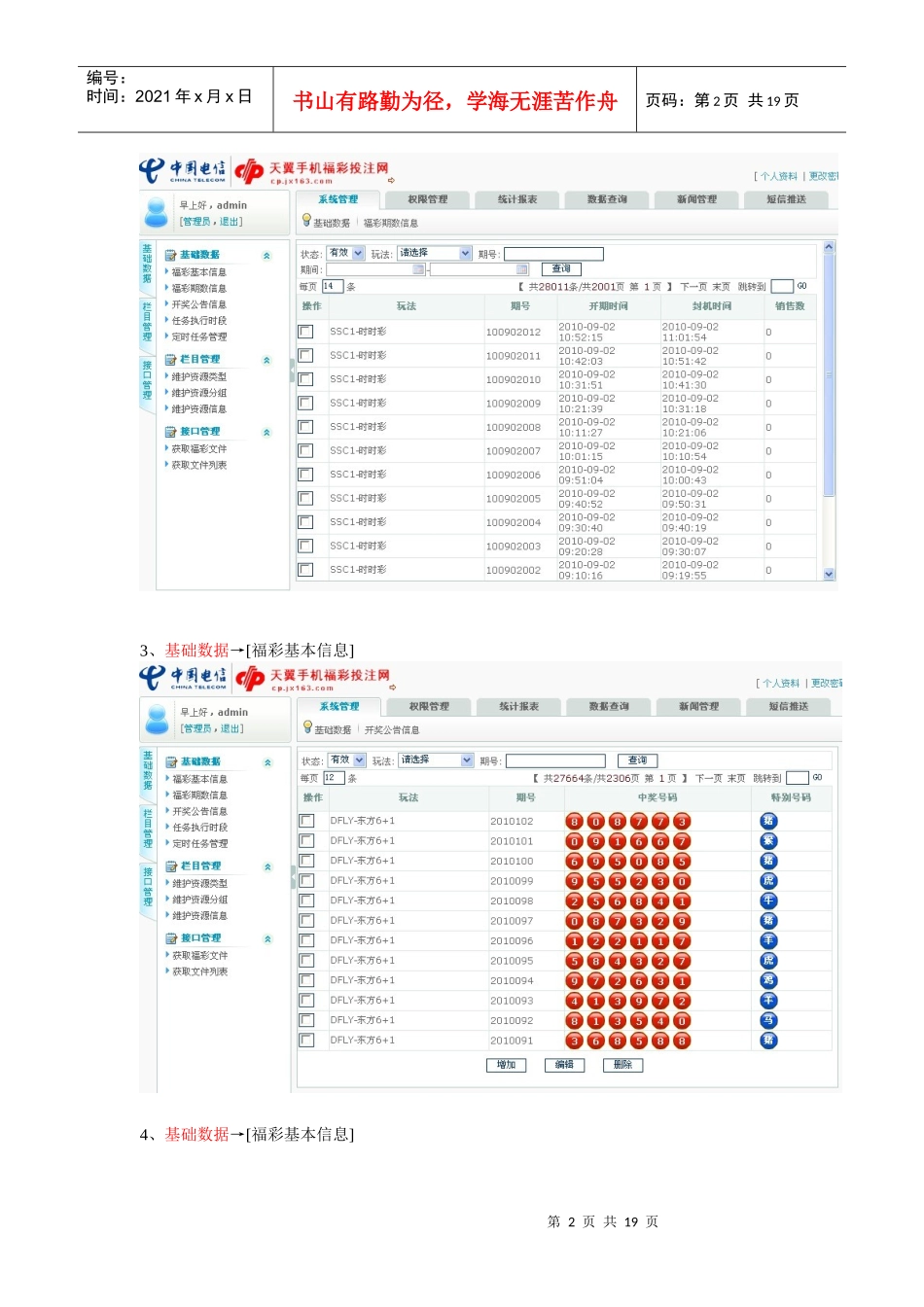Select the checkbox for draw 2010098

(306, 901)
